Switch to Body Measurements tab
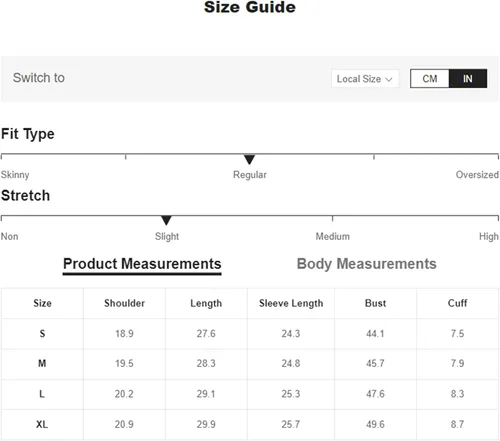 366,264
